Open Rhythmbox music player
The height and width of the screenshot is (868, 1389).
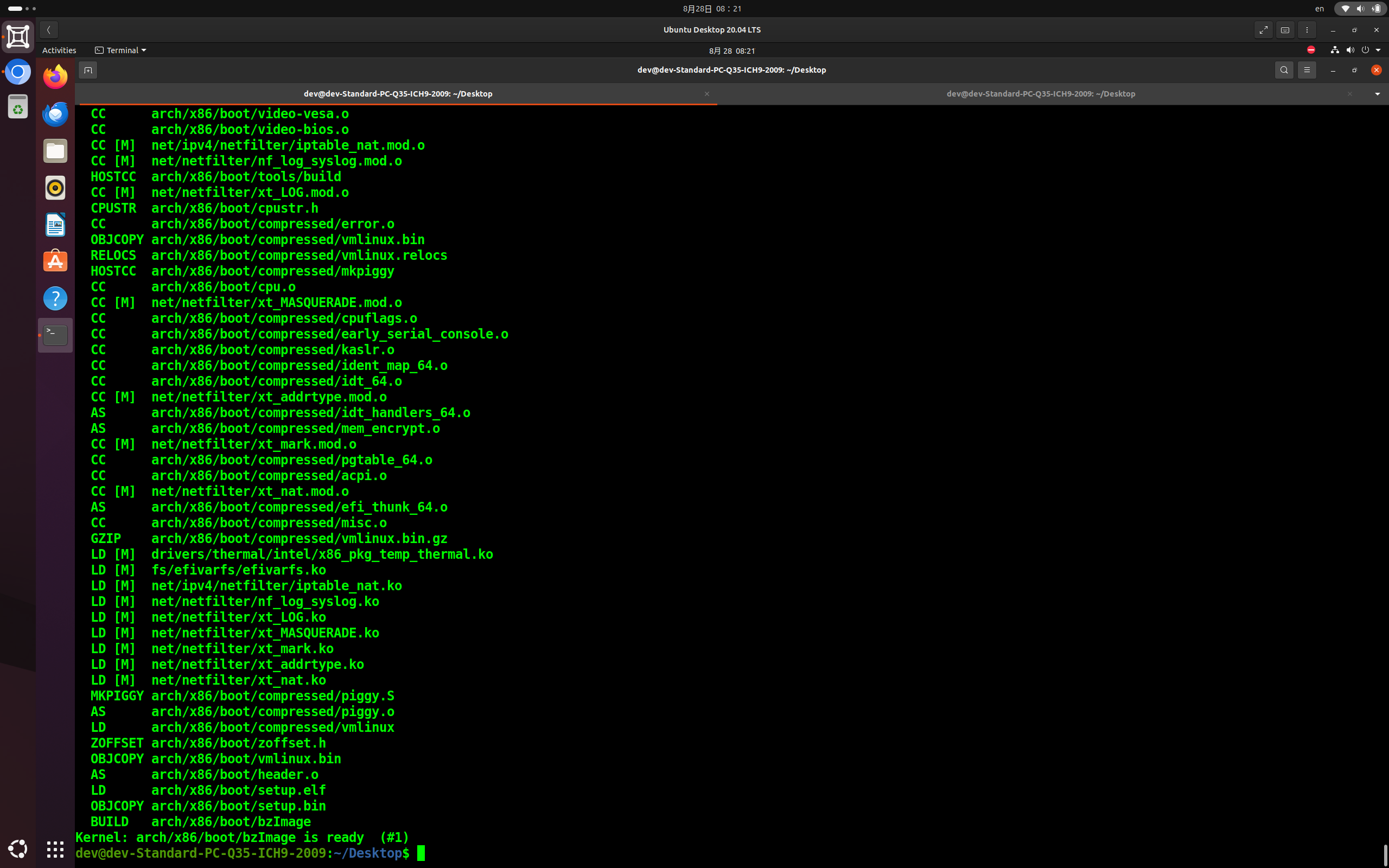(56, 188)
